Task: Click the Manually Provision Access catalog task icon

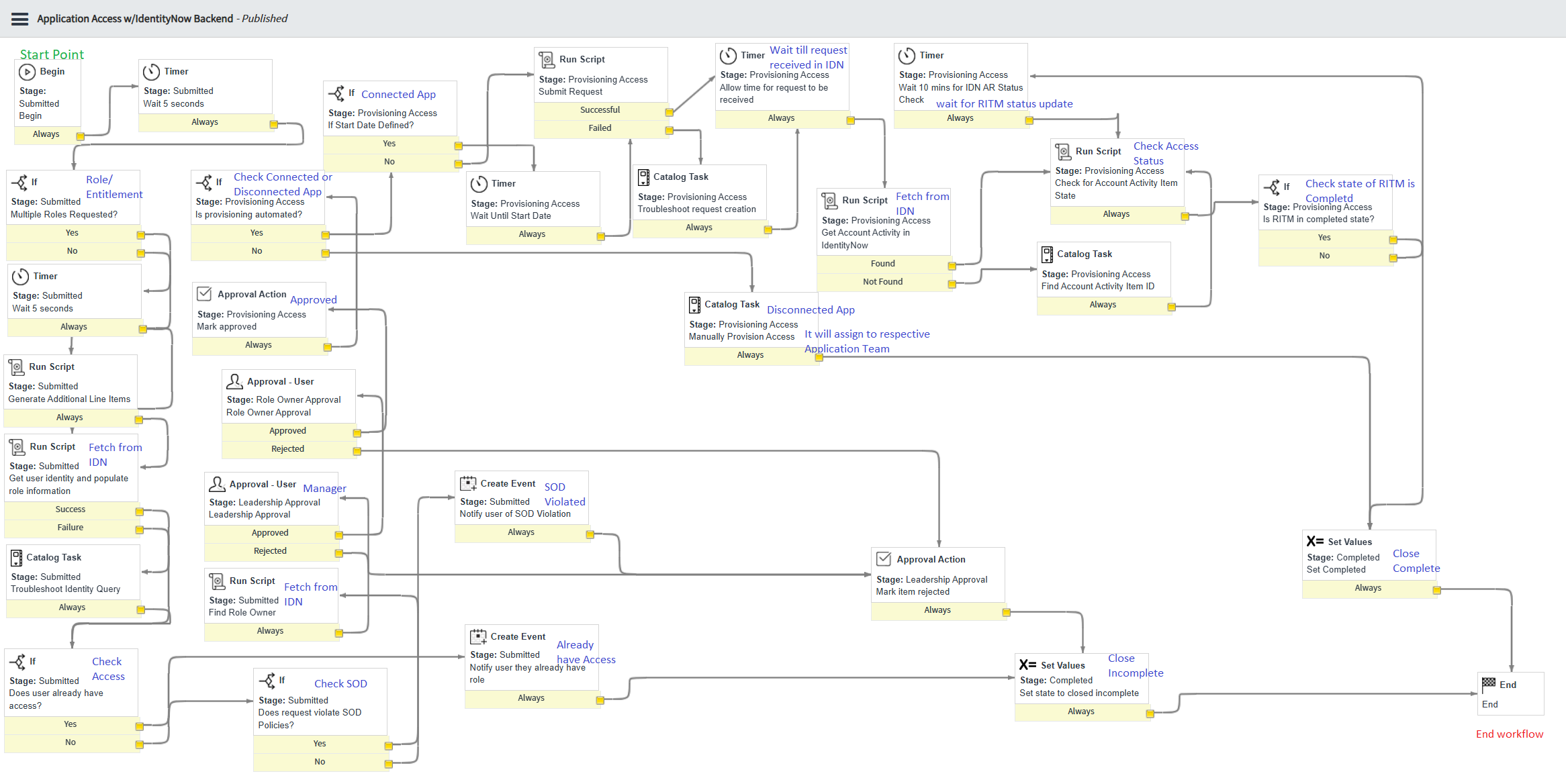Action: [694, 305]
